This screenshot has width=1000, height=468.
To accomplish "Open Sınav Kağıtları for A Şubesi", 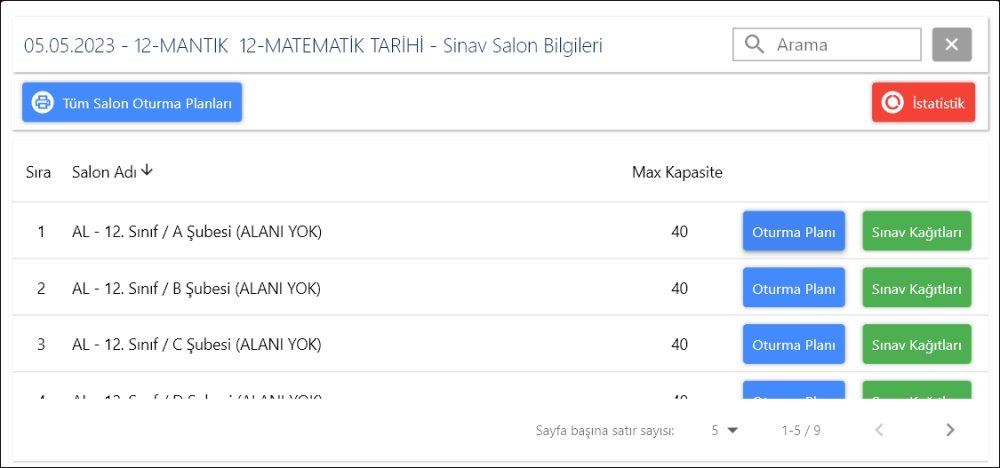I will pos(916,232).
